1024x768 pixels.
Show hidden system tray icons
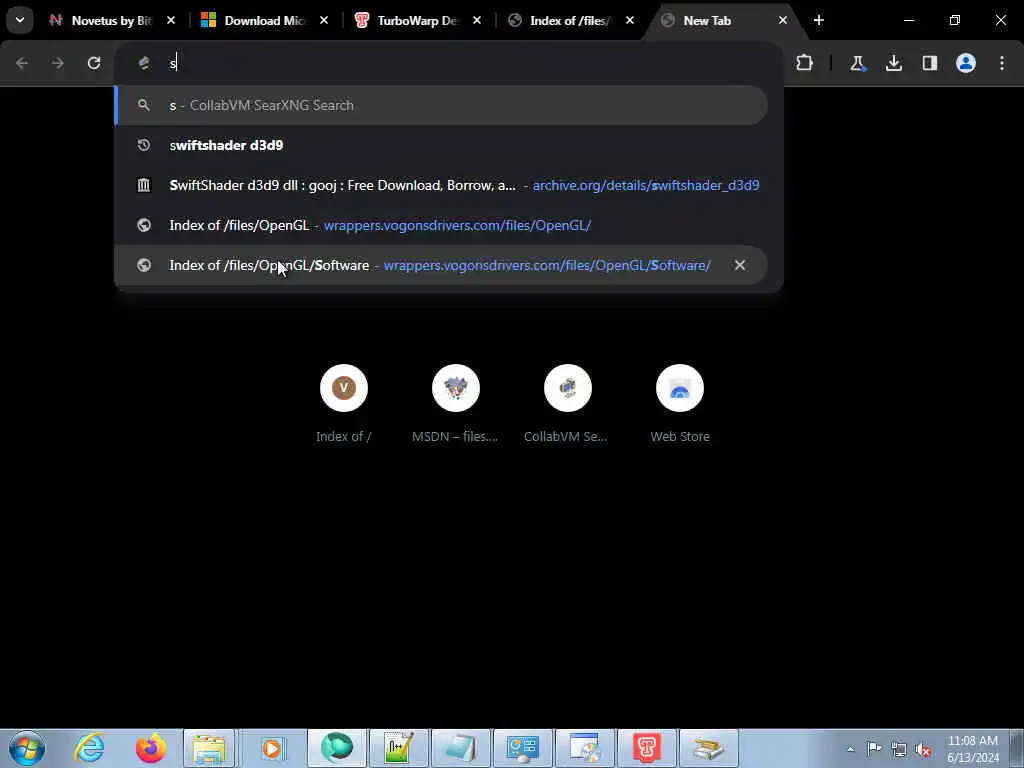[x=850, y=750]
